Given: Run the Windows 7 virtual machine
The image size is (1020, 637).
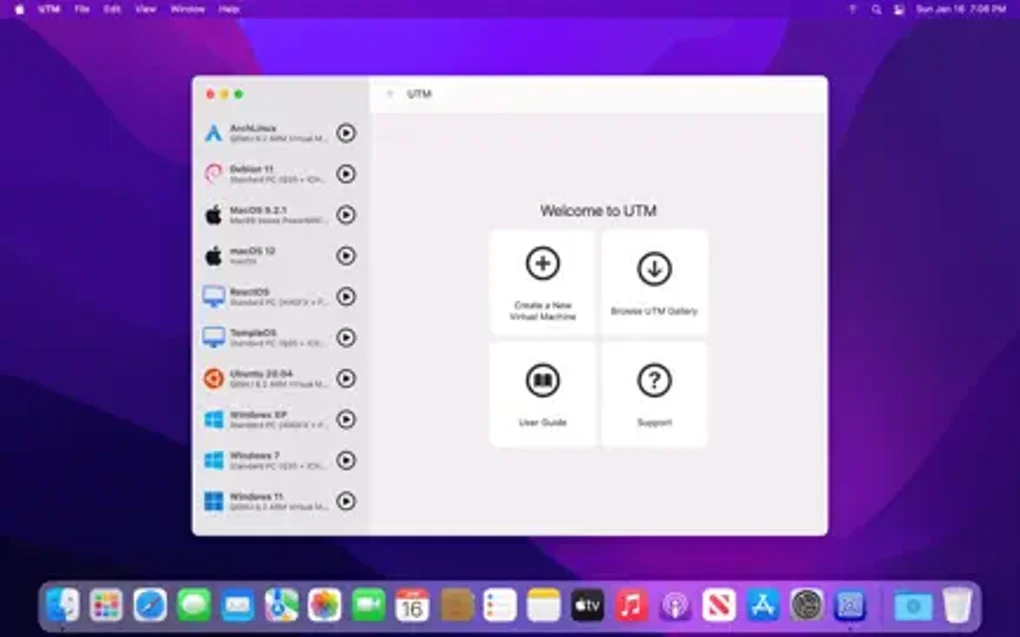Looking at the screenshot, I should (346, 461).
